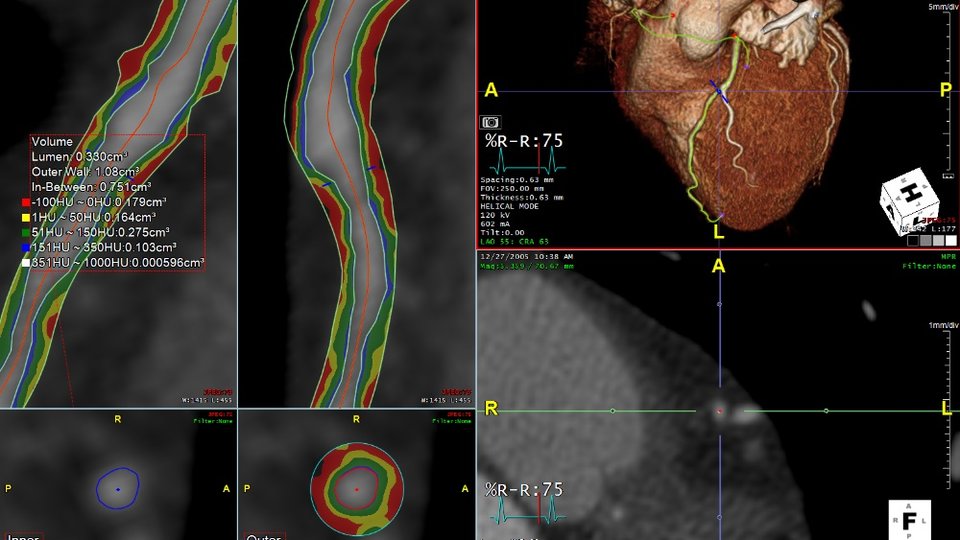Click the H-labeled 3D orientation cube
960x540 pixels.
coord(909,201)
